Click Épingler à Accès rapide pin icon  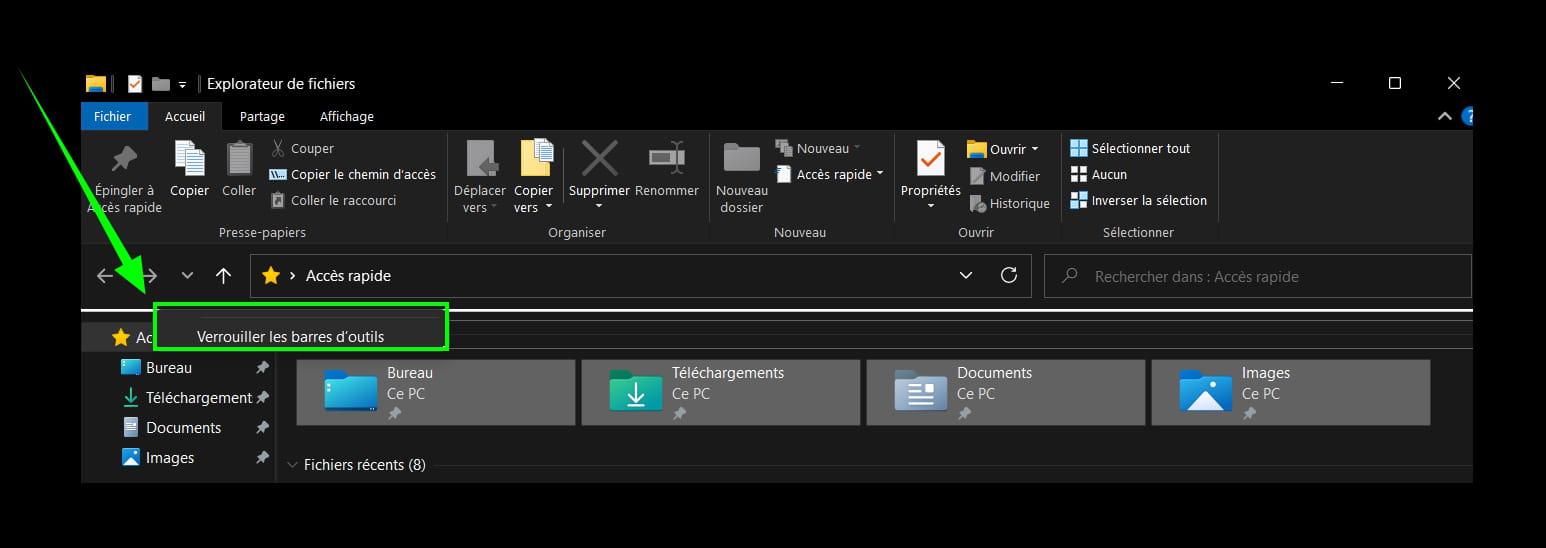(125, 159)
